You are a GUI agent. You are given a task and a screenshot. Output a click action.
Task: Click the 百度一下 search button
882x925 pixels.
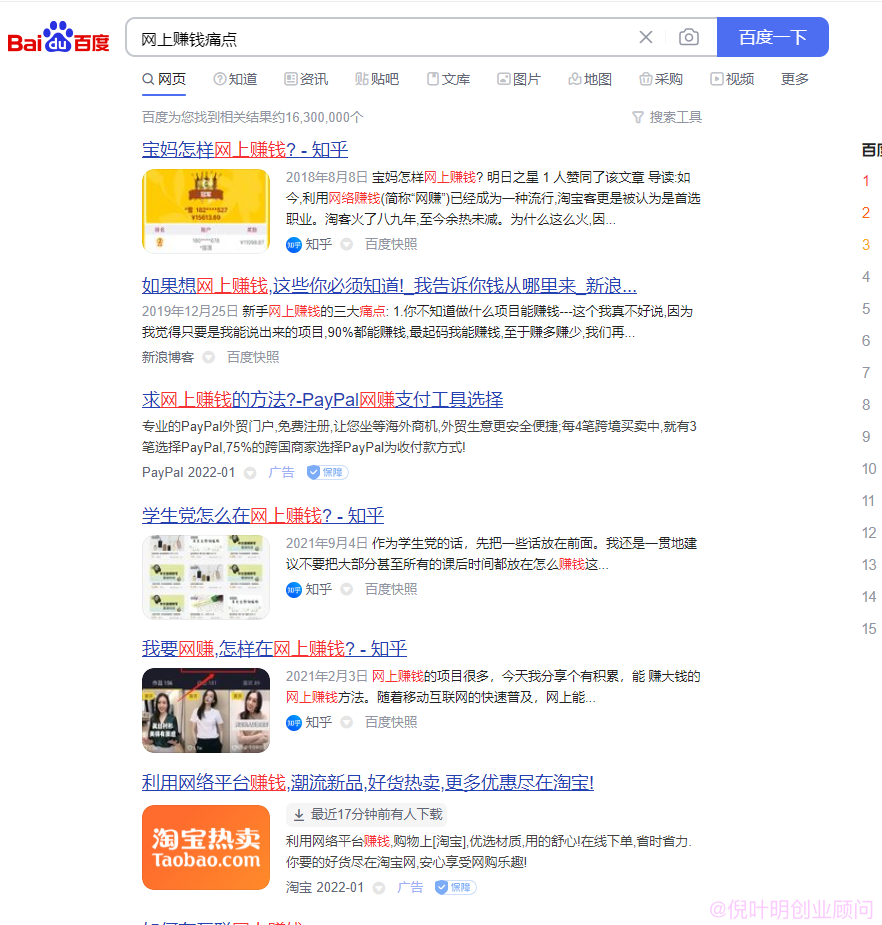pos(772,37)
